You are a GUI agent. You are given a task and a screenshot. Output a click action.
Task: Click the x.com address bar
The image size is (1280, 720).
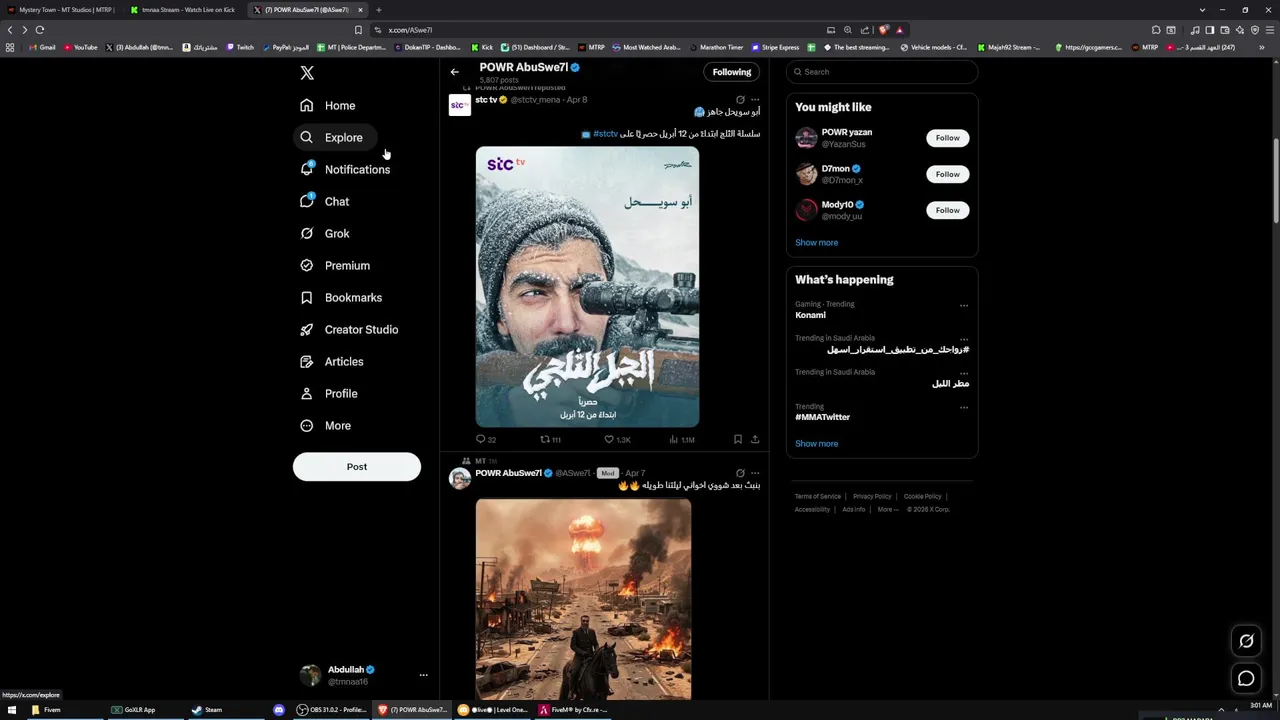pyautogui.click(x=600, y=30)
